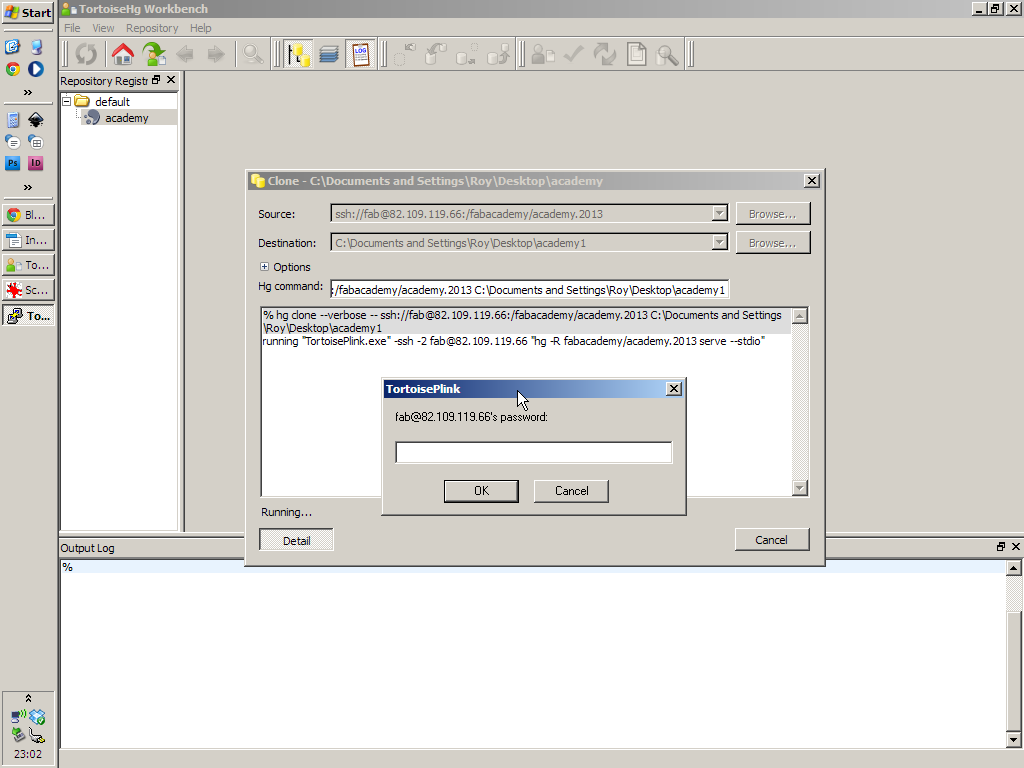The height and width of the screenshot is (768, 1024).
Task: Click Detail button in Clone dialog
Action: tap(296, 540)
